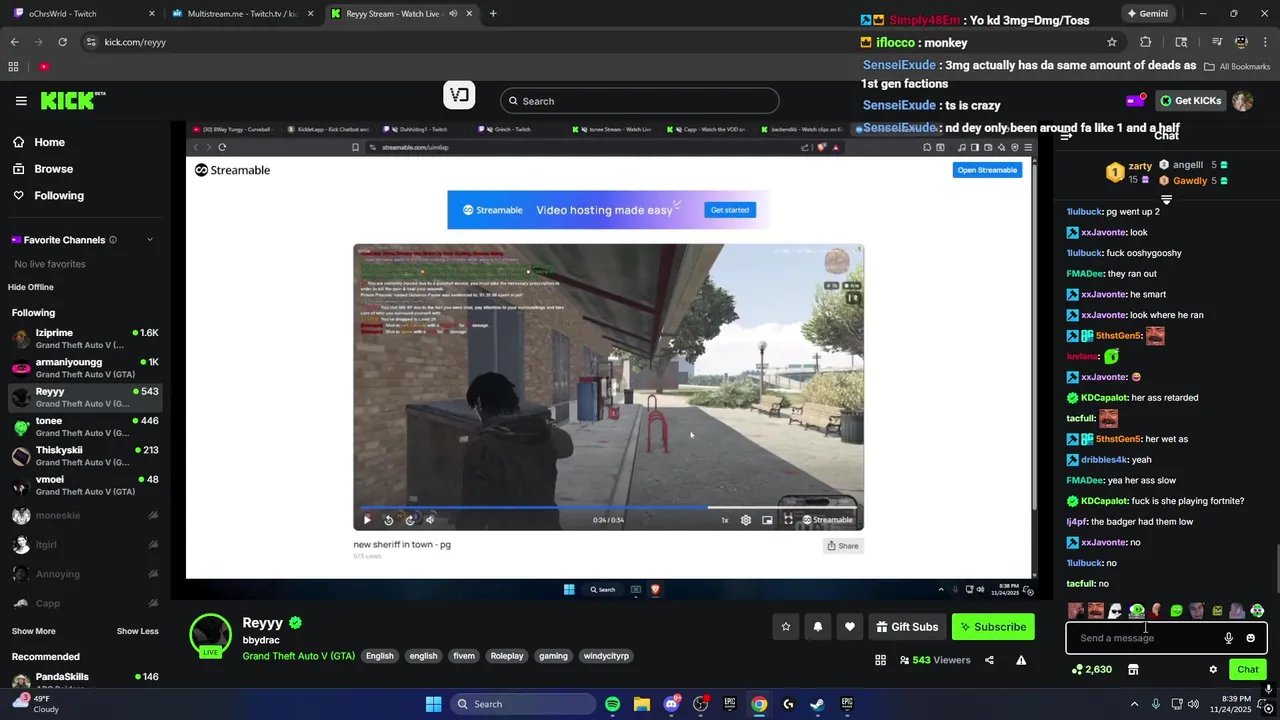1280x720 pixels.
Task: Click the Kick search box
Action: (640, 101)
